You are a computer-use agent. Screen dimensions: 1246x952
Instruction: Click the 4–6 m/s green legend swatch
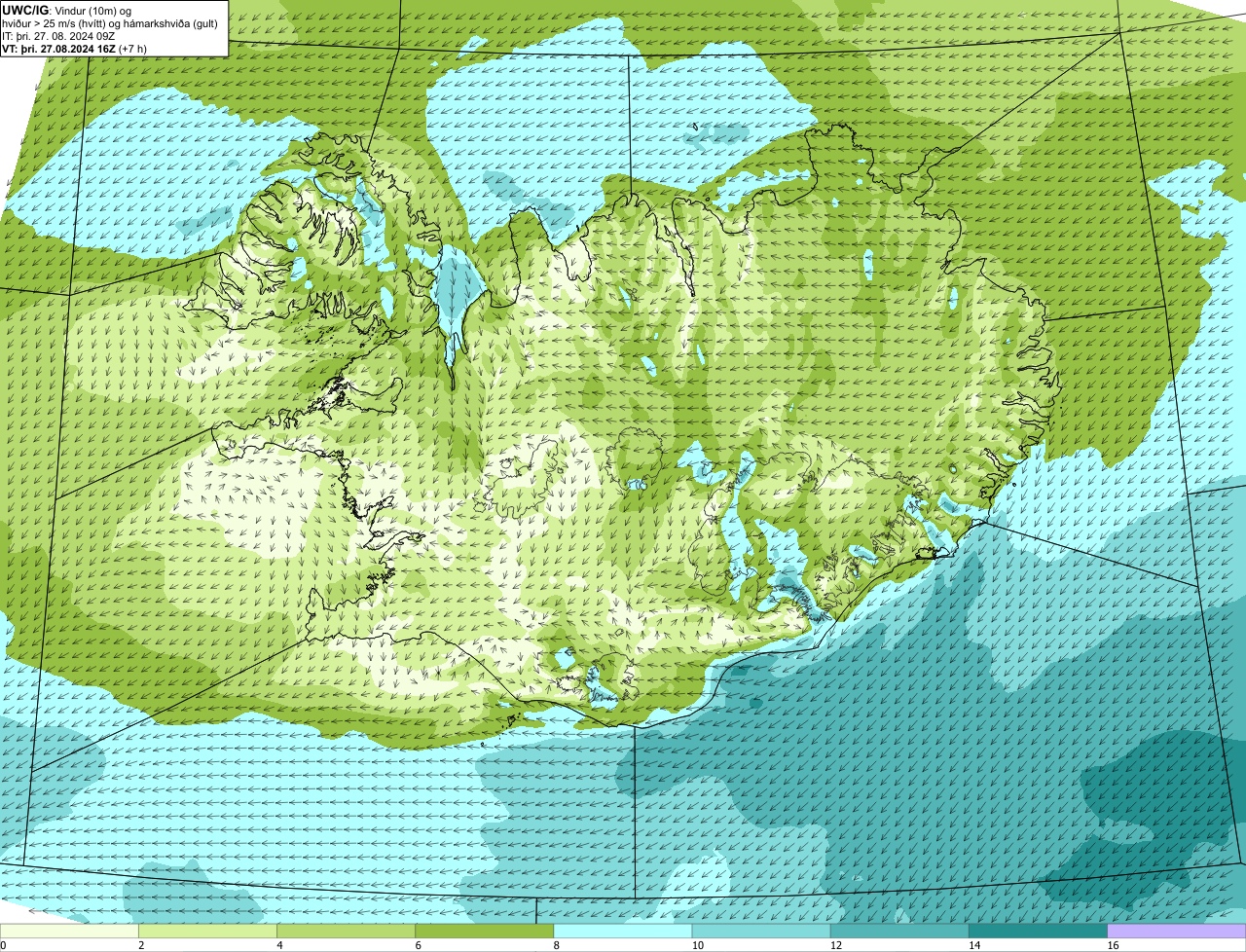(347, 932)
